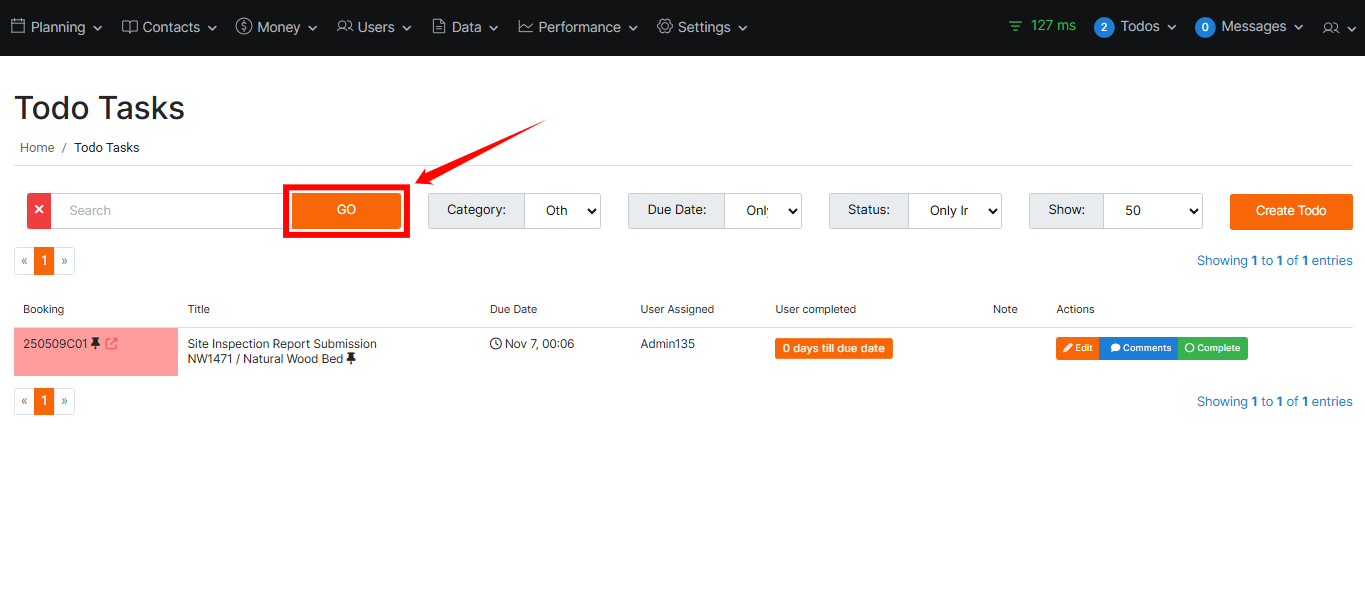Click the Create Todo button
Screen dimensions: 1365x615
tap(1290, 211)
